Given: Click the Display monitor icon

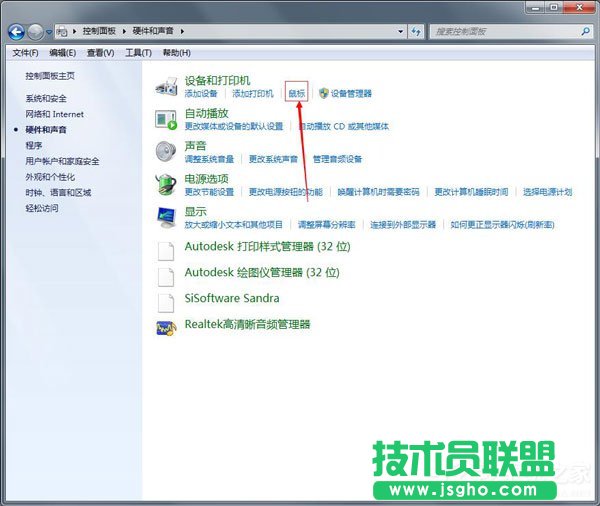Looking at the screenshot, I should (166, 217).
